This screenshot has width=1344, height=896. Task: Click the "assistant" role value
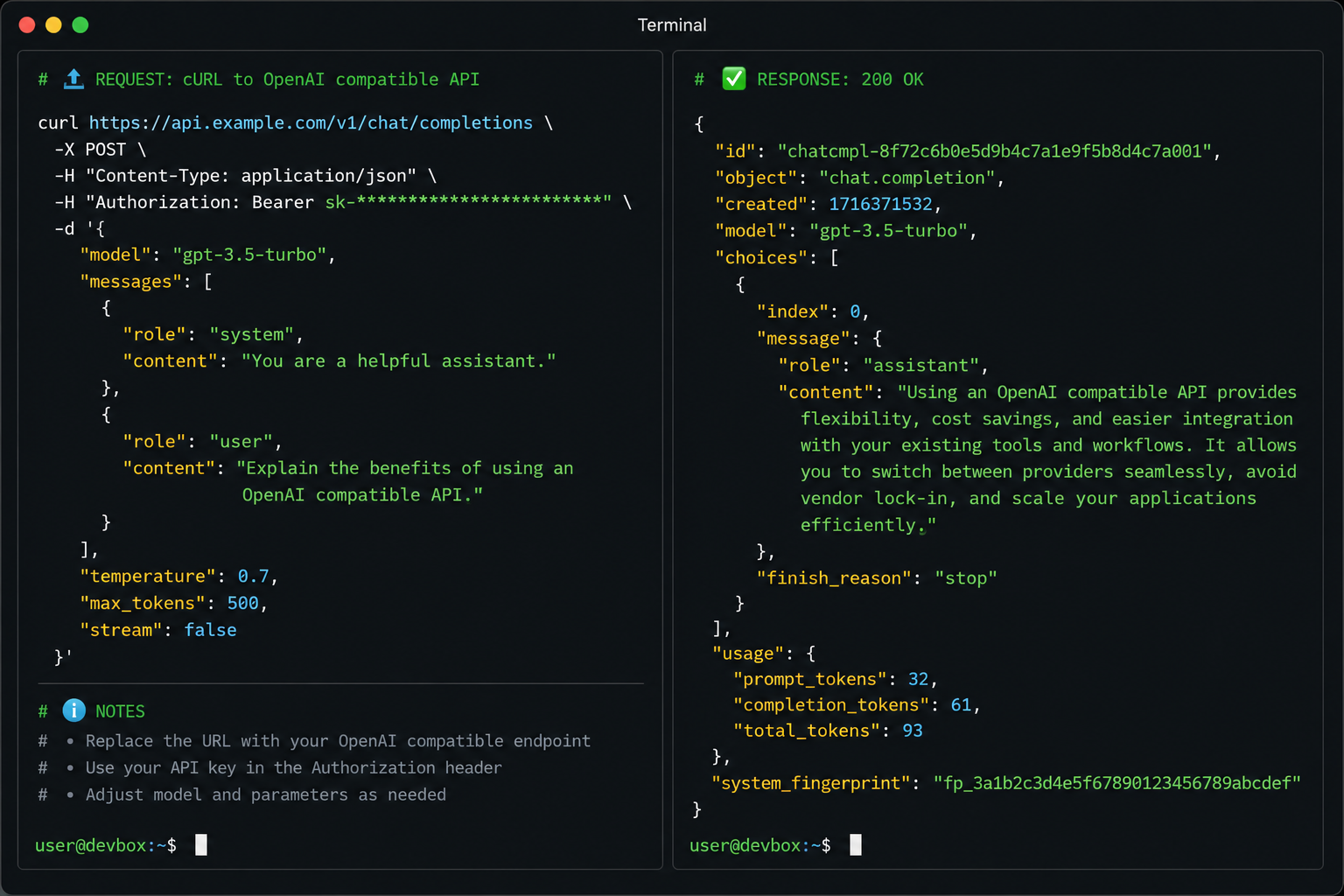pyautogui.click(x=921, y=365)
